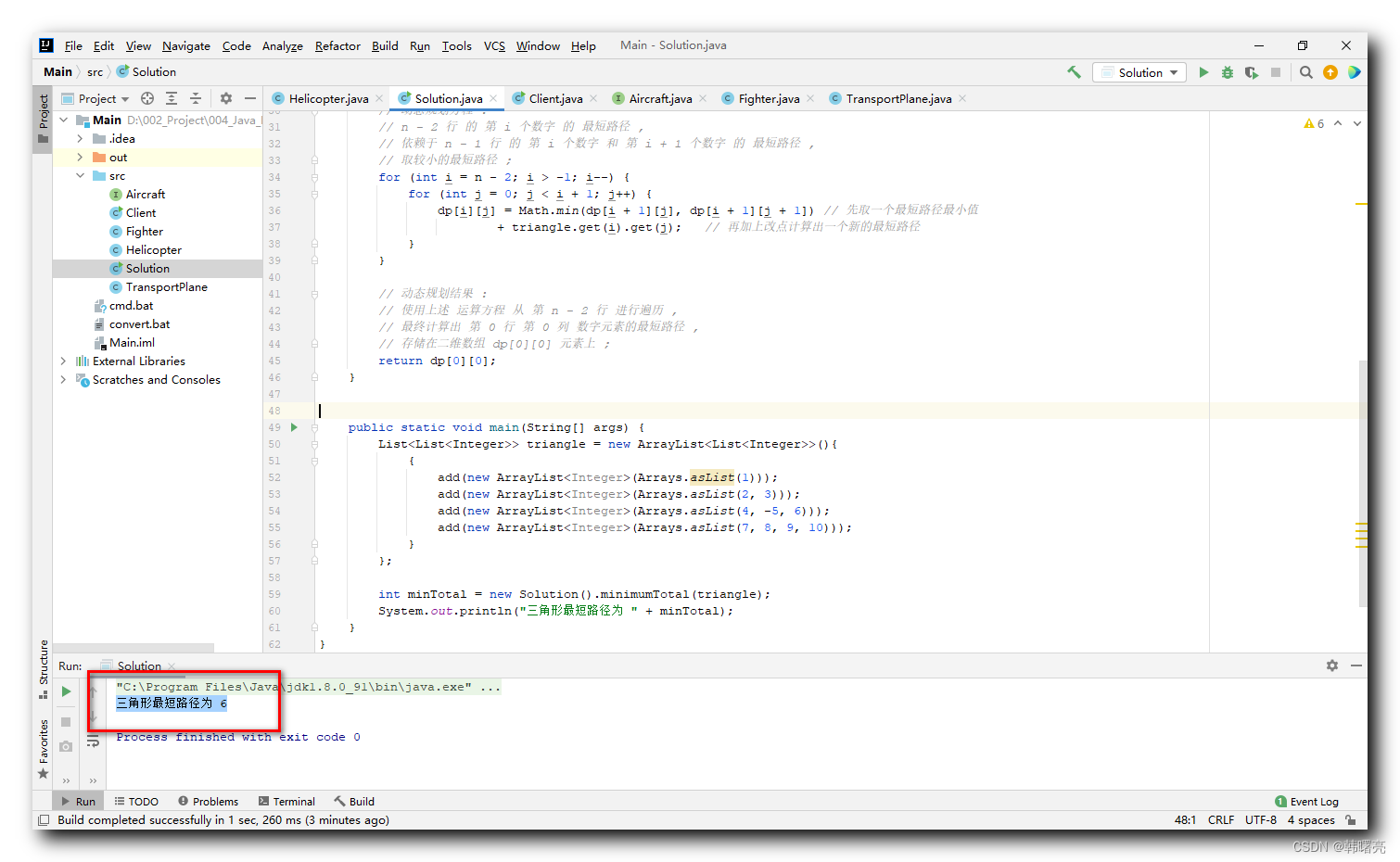Viewport: 1400px width, 862px height.
Task: Switch to Helicopter.java tab
Action: (328, 99)
